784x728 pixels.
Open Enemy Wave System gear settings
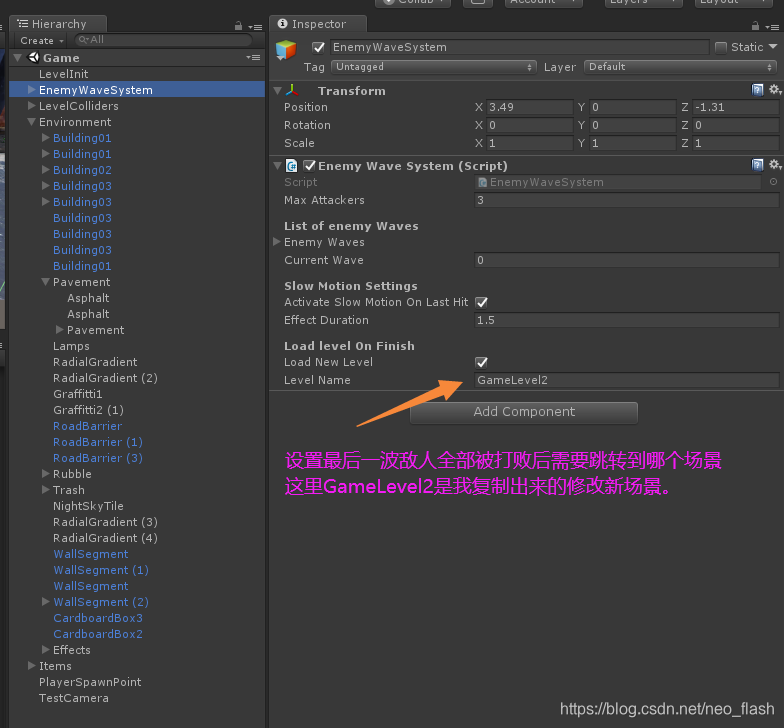click(x=774, y=164)
